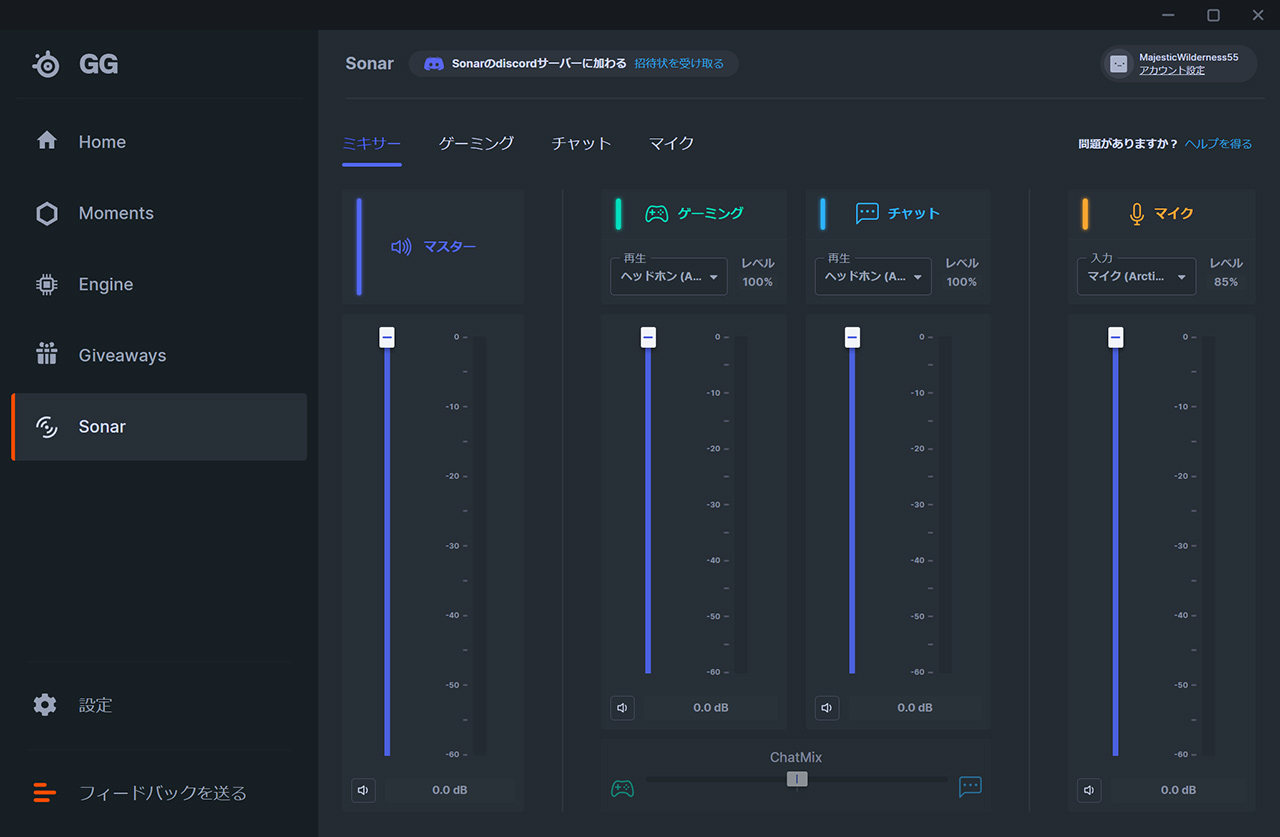Mute the マイク microphone channel

(x=1089, y=790)
